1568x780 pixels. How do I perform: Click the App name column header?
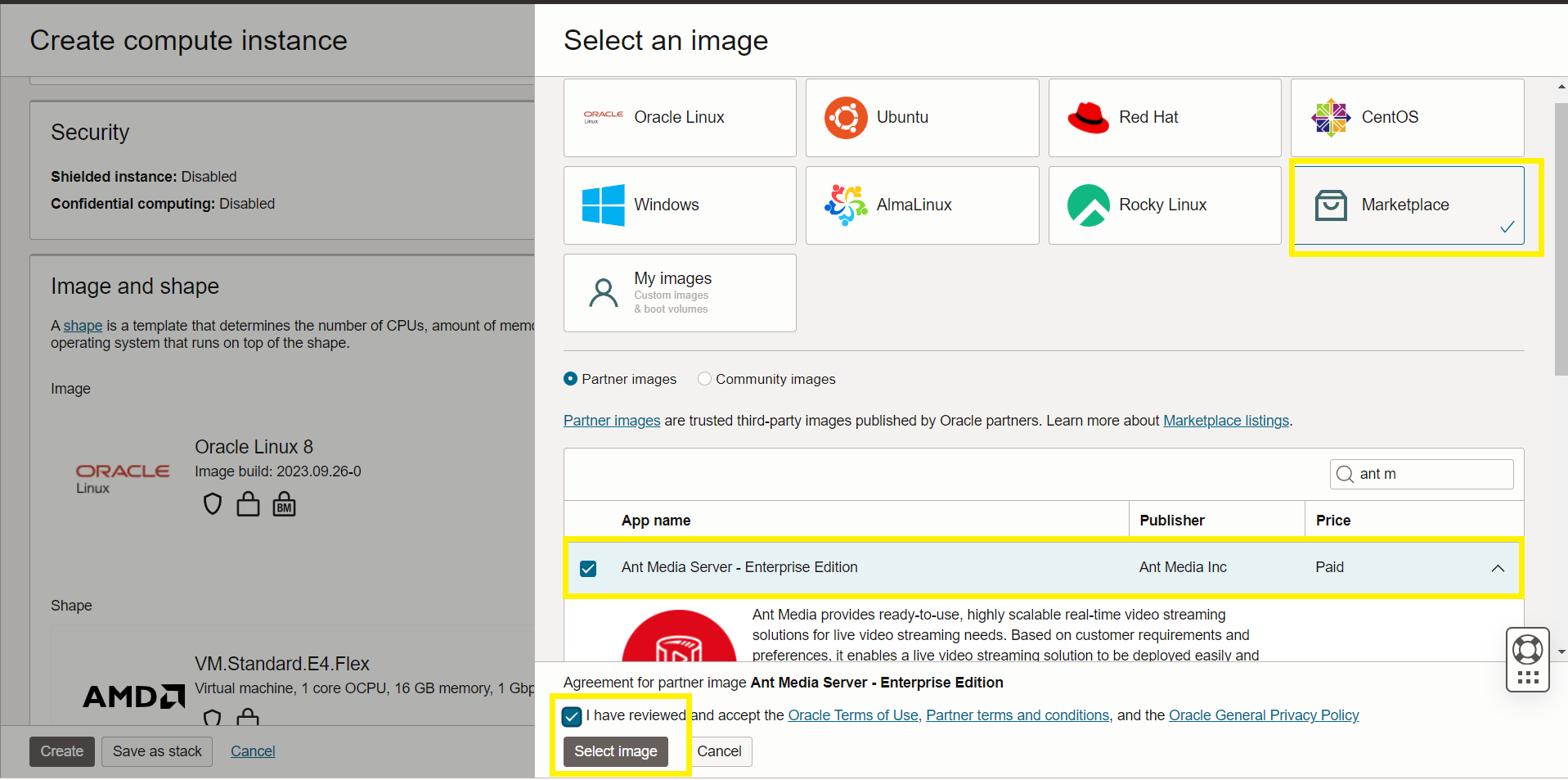click(656, 521)
